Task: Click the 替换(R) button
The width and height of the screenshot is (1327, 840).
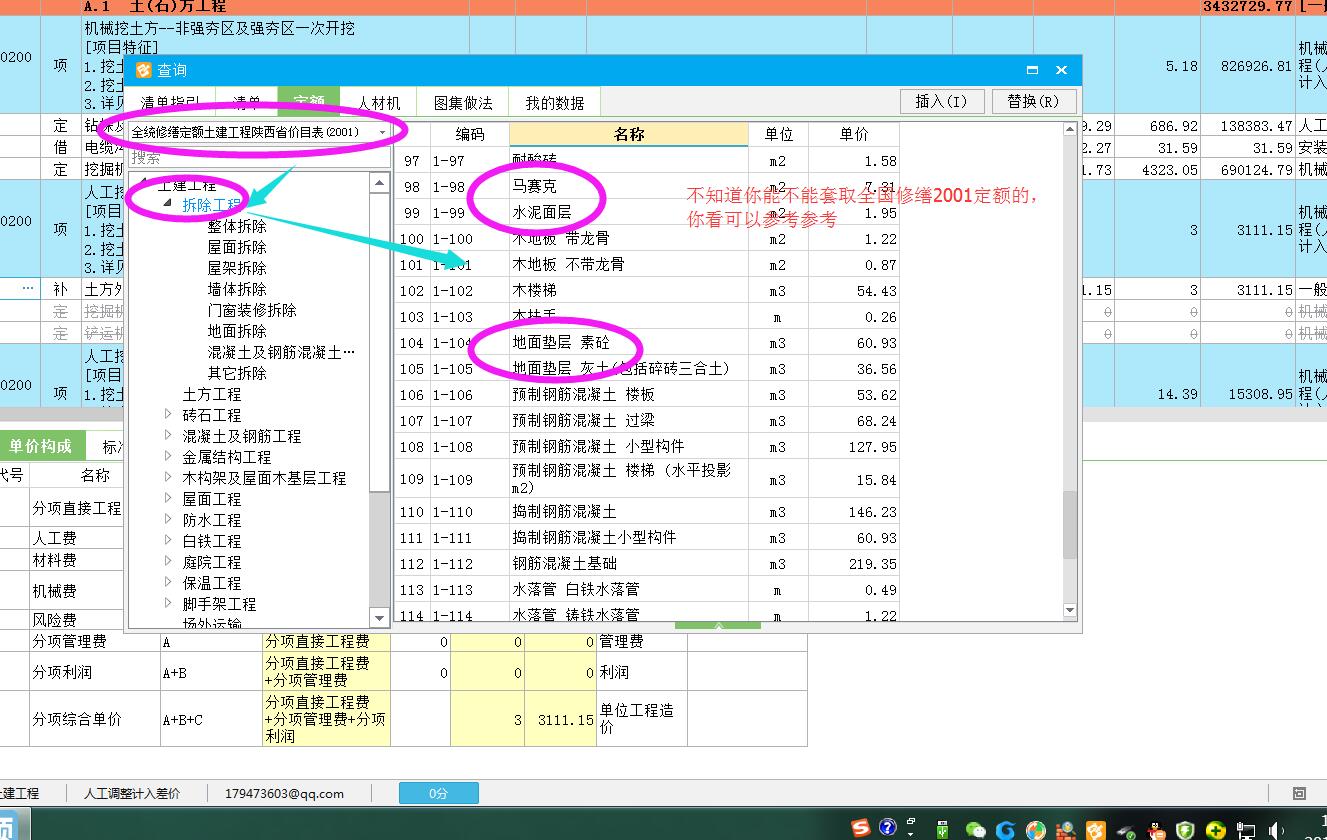Action: tap(1034, 101)
